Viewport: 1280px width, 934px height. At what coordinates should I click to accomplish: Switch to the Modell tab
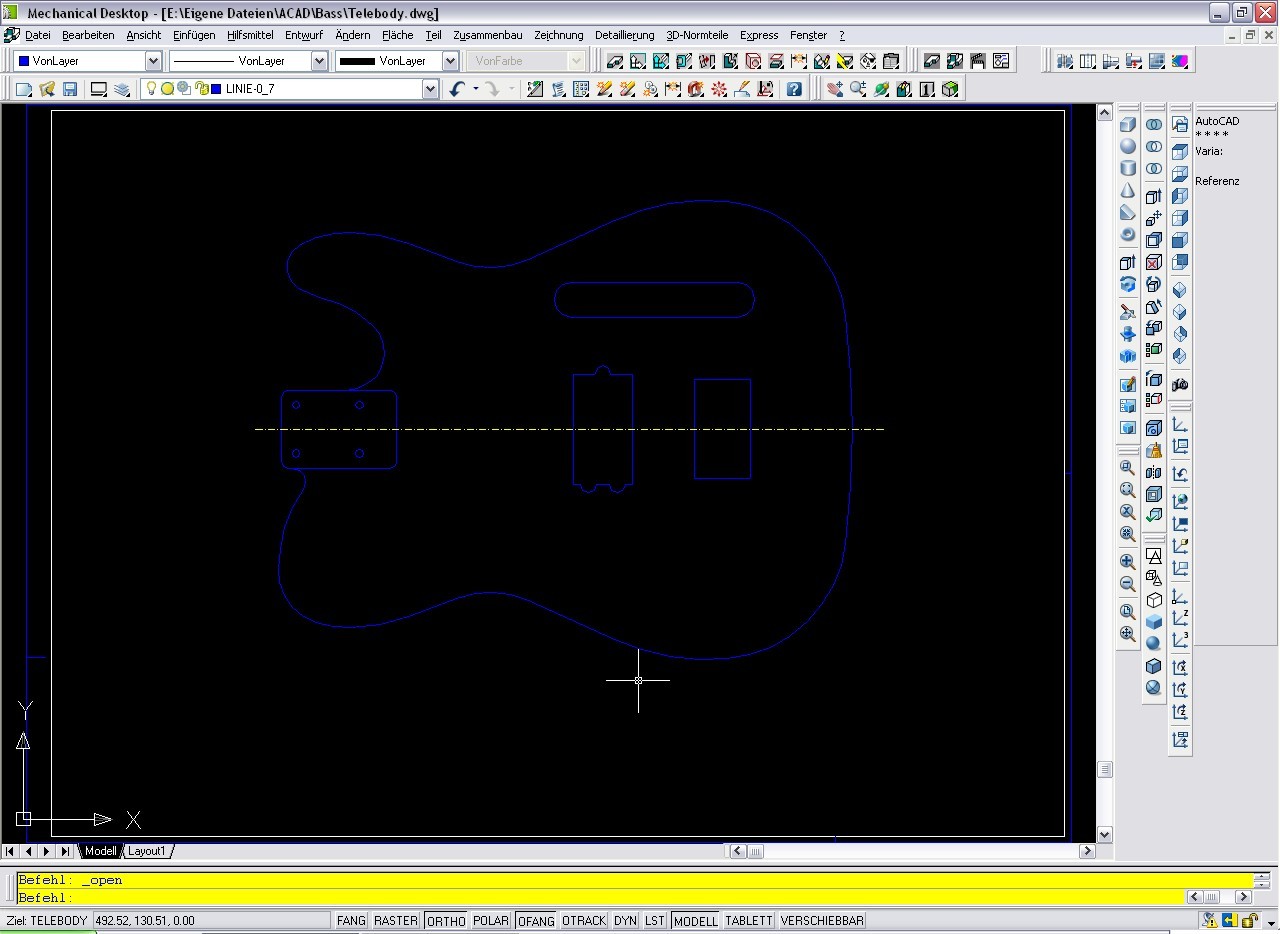tap(100, 851)
